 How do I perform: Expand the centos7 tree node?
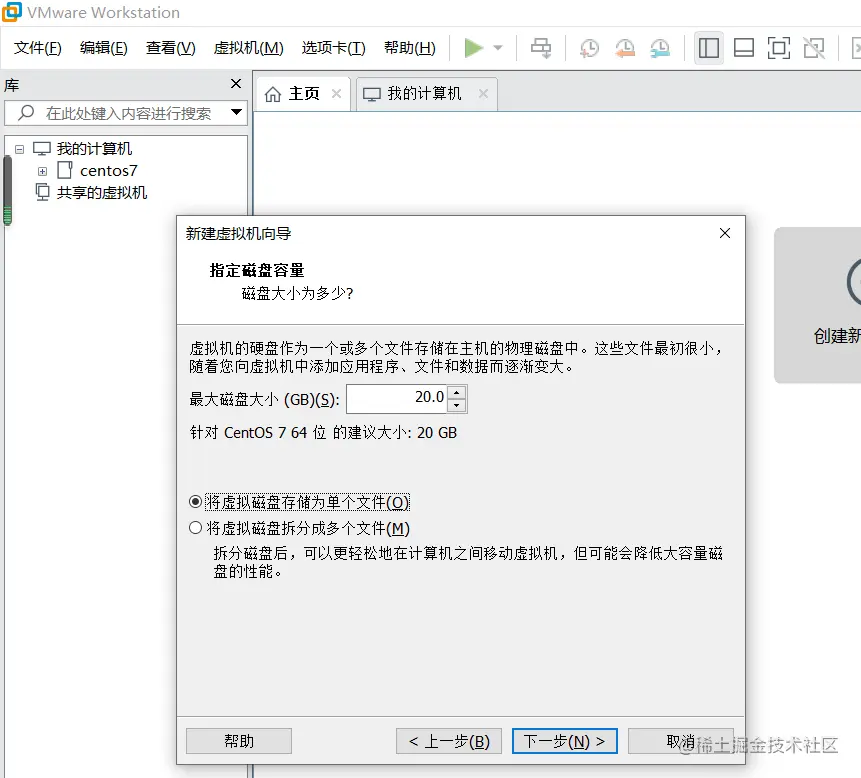click(42, 171)
